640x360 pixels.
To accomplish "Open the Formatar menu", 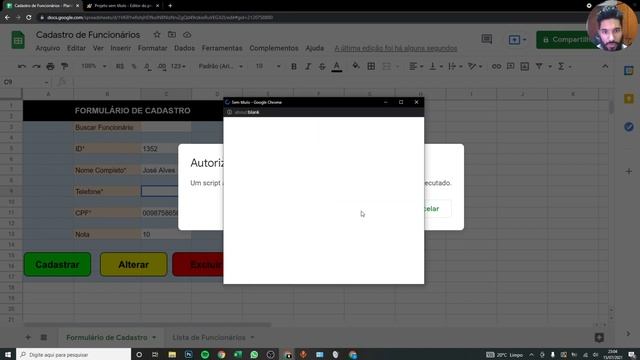I will 152,48.
